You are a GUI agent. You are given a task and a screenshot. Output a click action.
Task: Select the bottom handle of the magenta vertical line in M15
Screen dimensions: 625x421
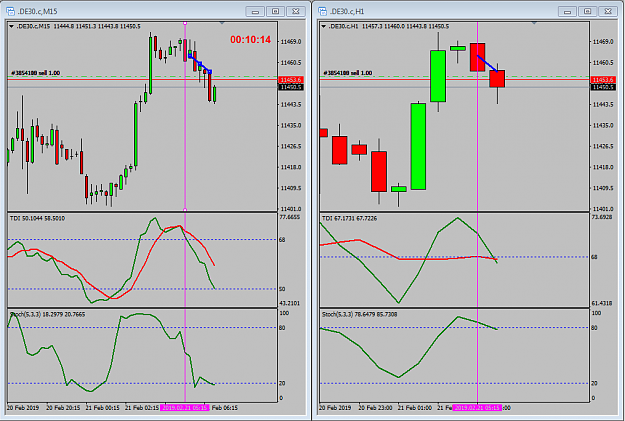[185, 210]
